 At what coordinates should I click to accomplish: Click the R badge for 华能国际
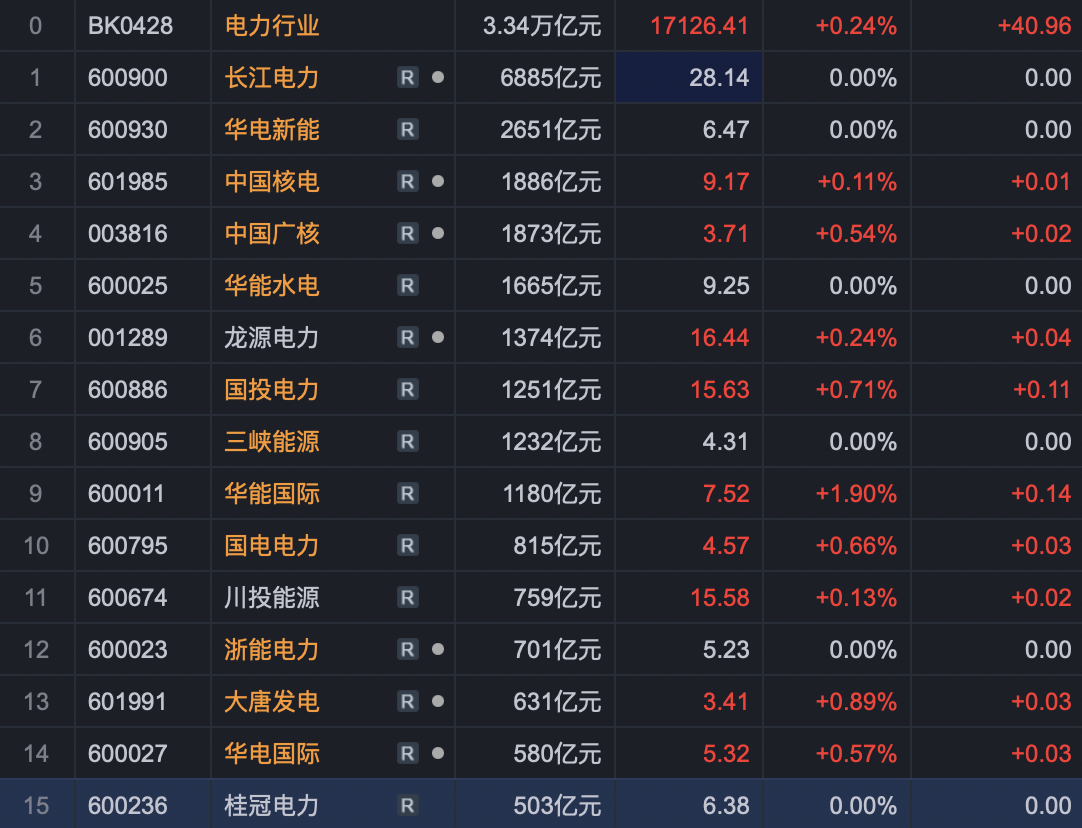[407, 493]
